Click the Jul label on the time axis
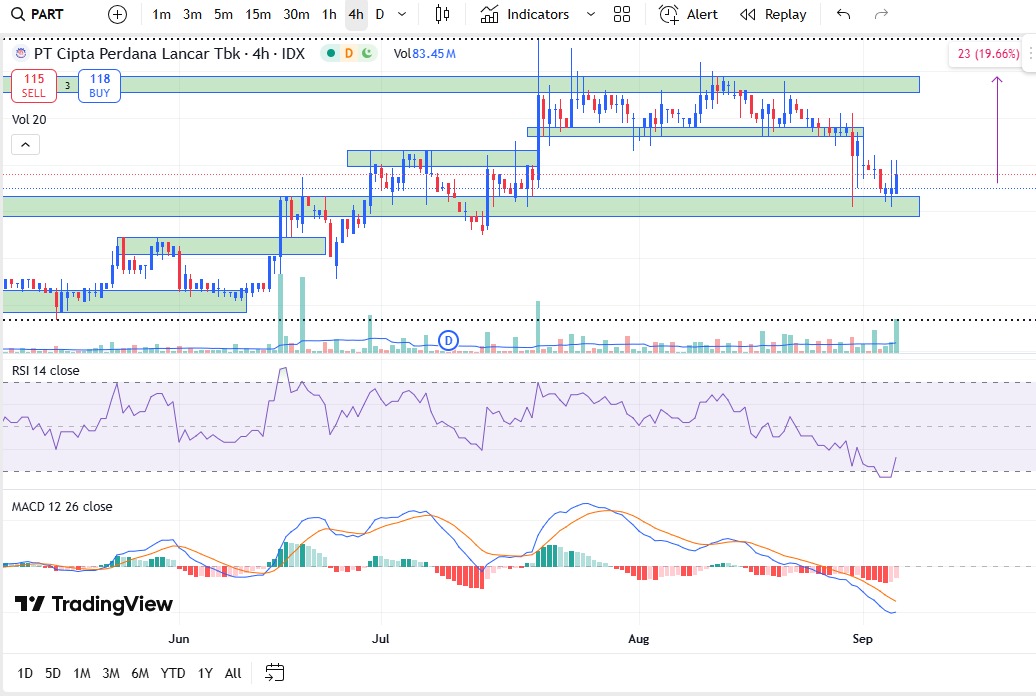The image size is (1036, 696). [381, 639]
